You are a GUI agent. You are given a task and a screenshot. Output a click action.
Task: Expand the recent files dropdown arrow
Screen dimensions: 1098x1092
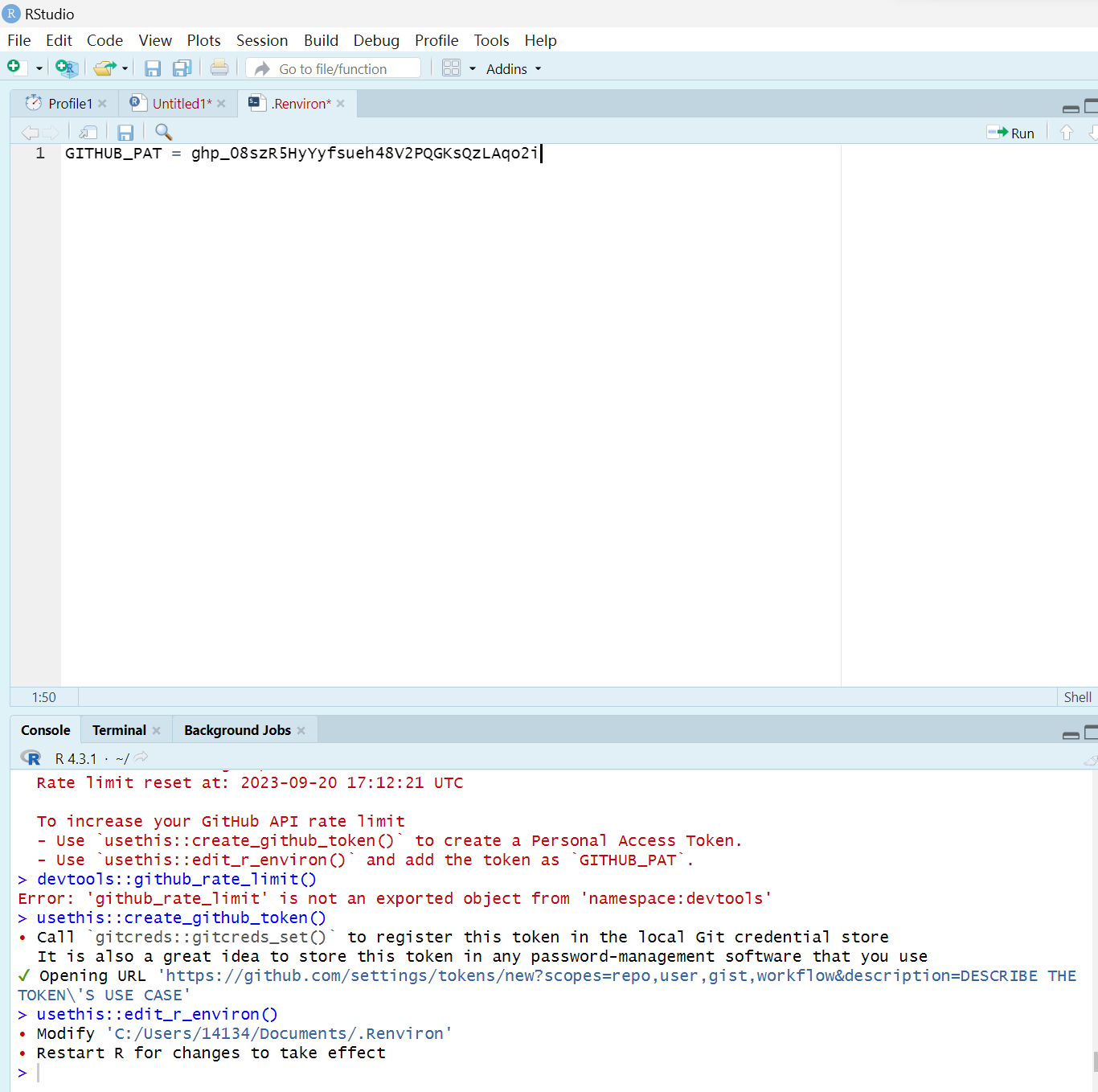point(125,69)
